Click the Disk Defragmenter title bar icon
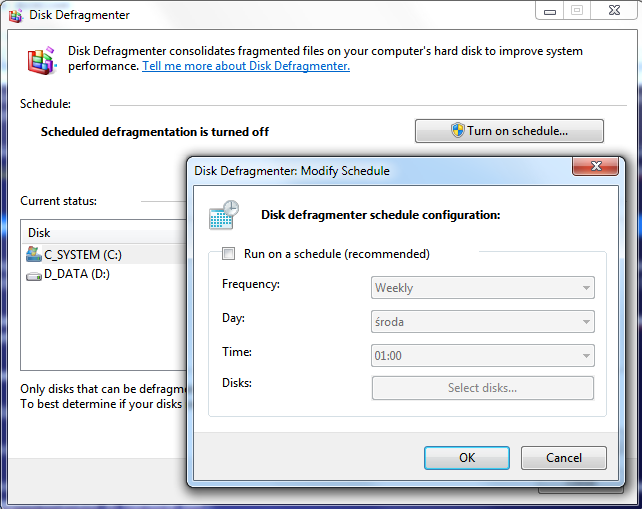Image resolution: width=642 pixels, height=509 pixels. pyautogui.click(x=16, y=16)
